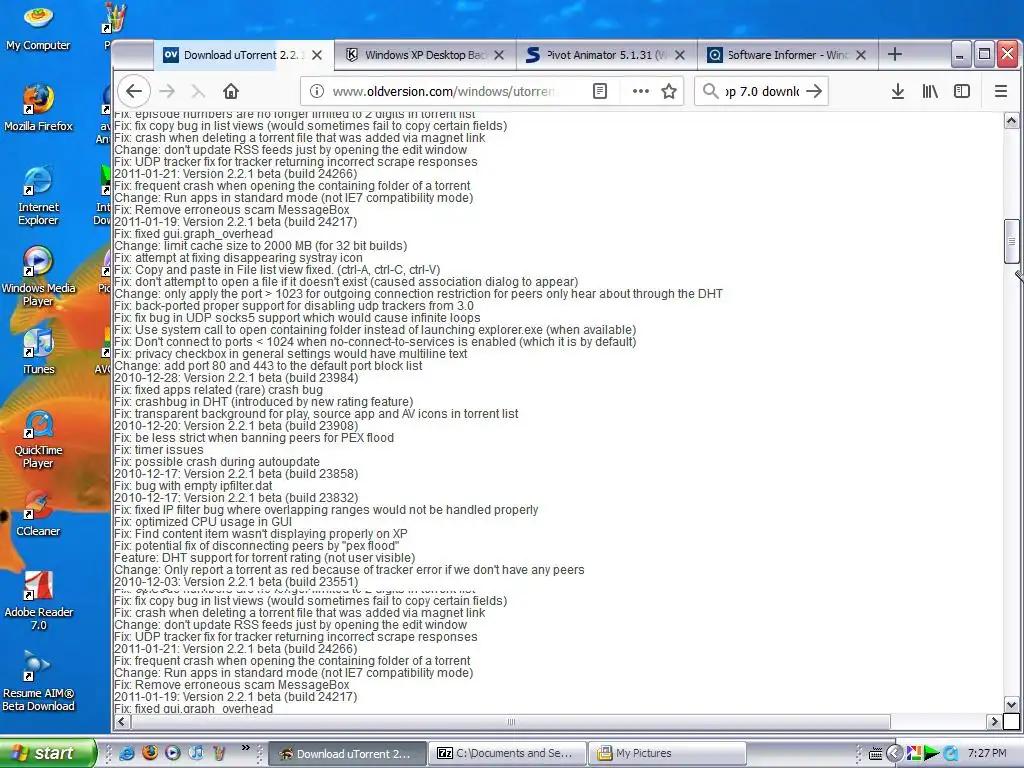
Task: Switch to Pivot Animator 5.1.31 tab
Action: (x=606, y=55)
